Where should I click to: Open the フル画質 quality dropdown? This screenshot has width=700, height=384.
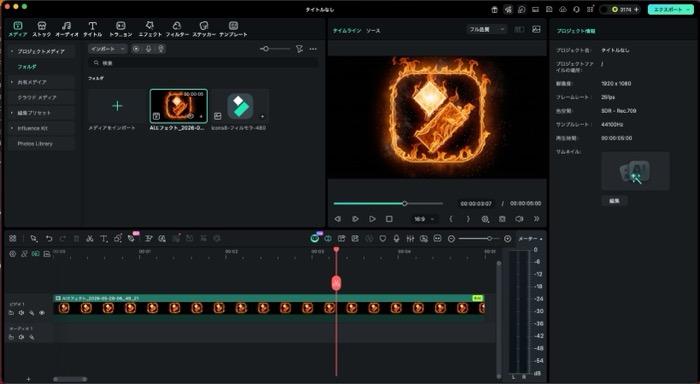click(x=487, y=29)
